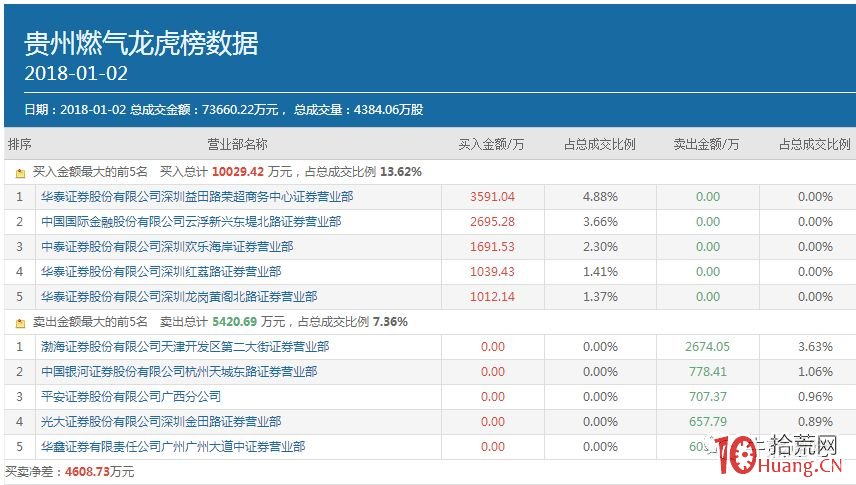
Task: Click the sell ratio 7.36%
Action: click(x=390, y=322)
